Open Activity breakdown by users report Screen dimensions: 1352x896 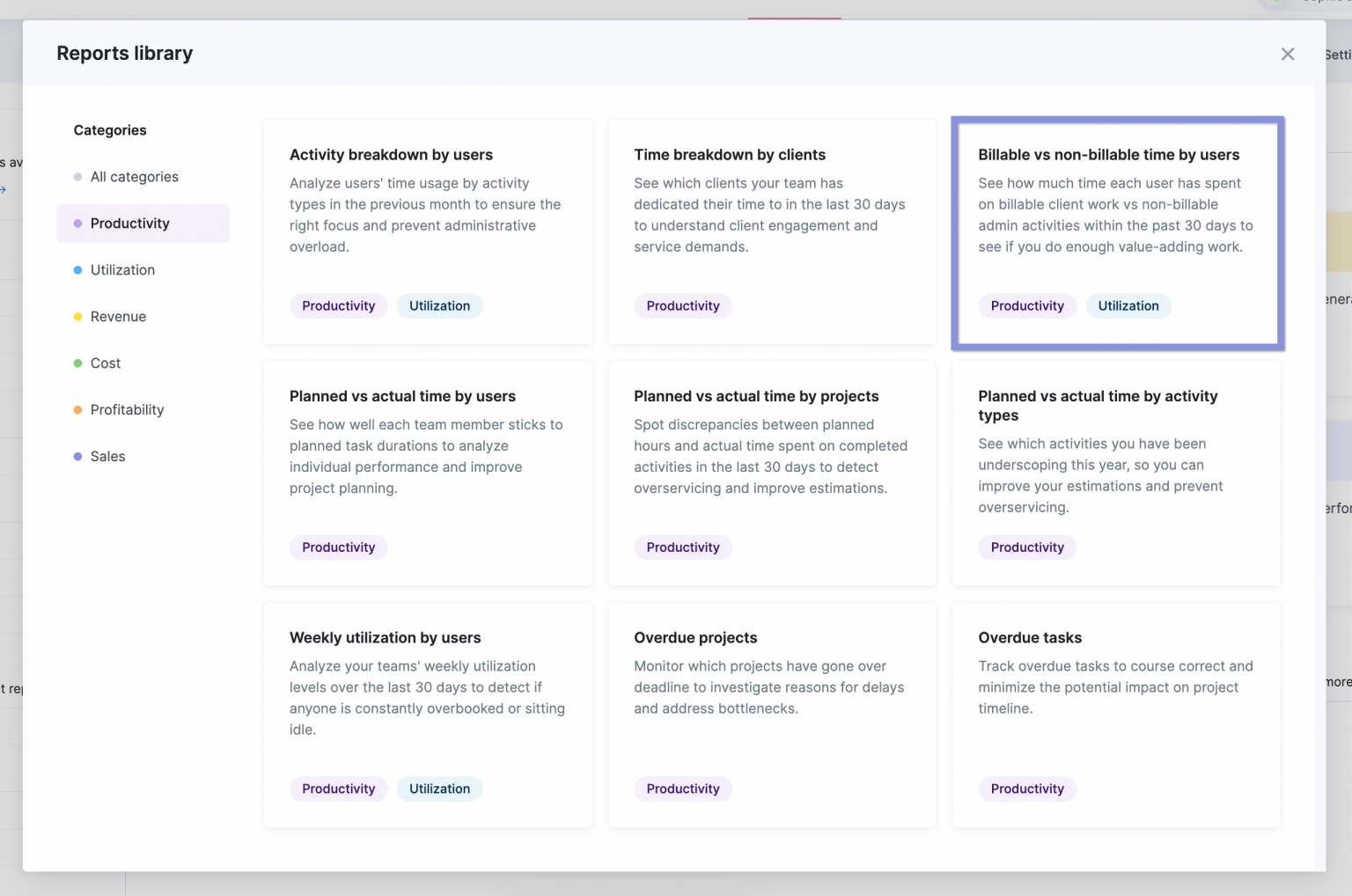[x=391, y=155]
